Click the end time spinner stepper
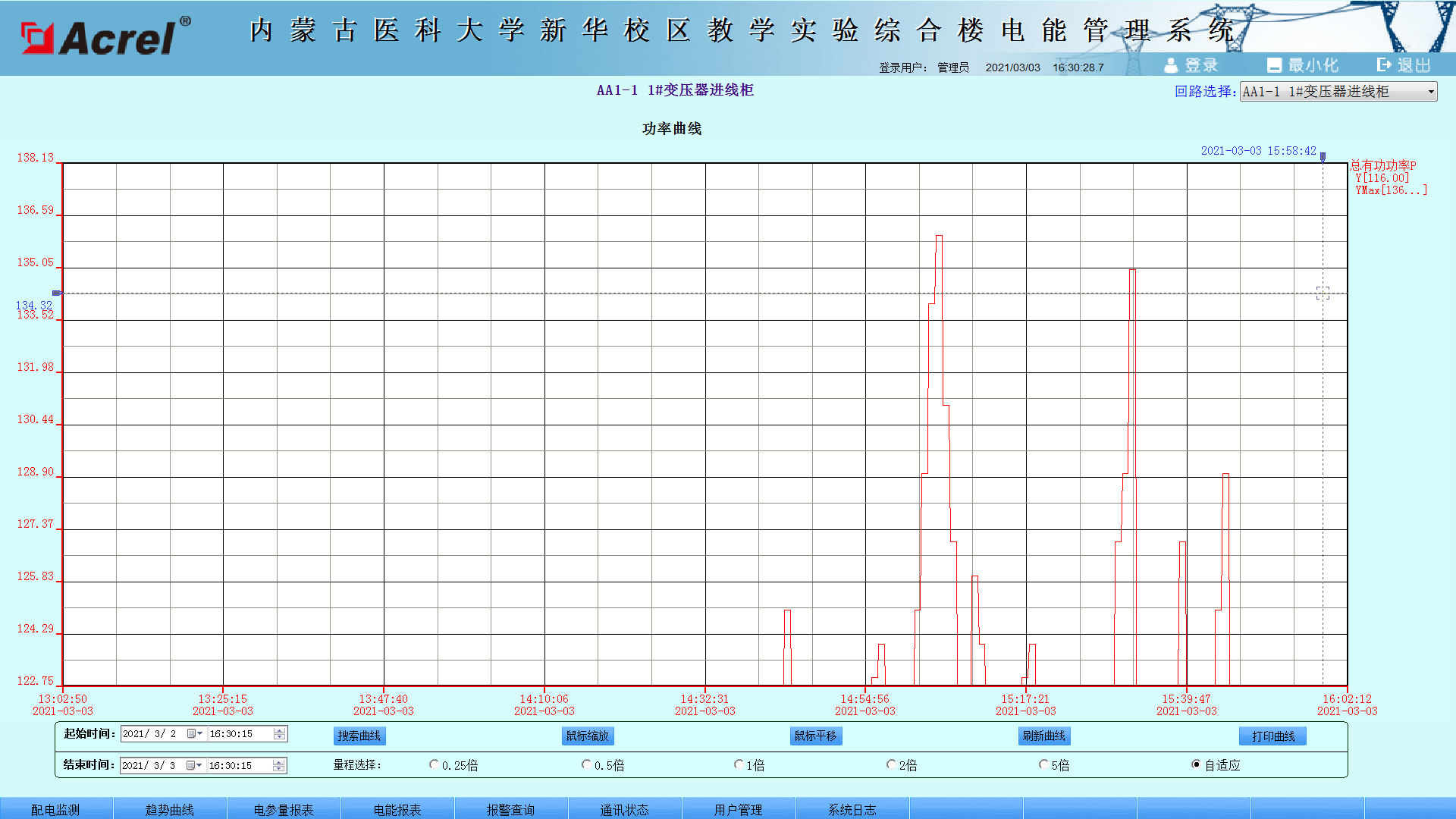 (279, 766)
